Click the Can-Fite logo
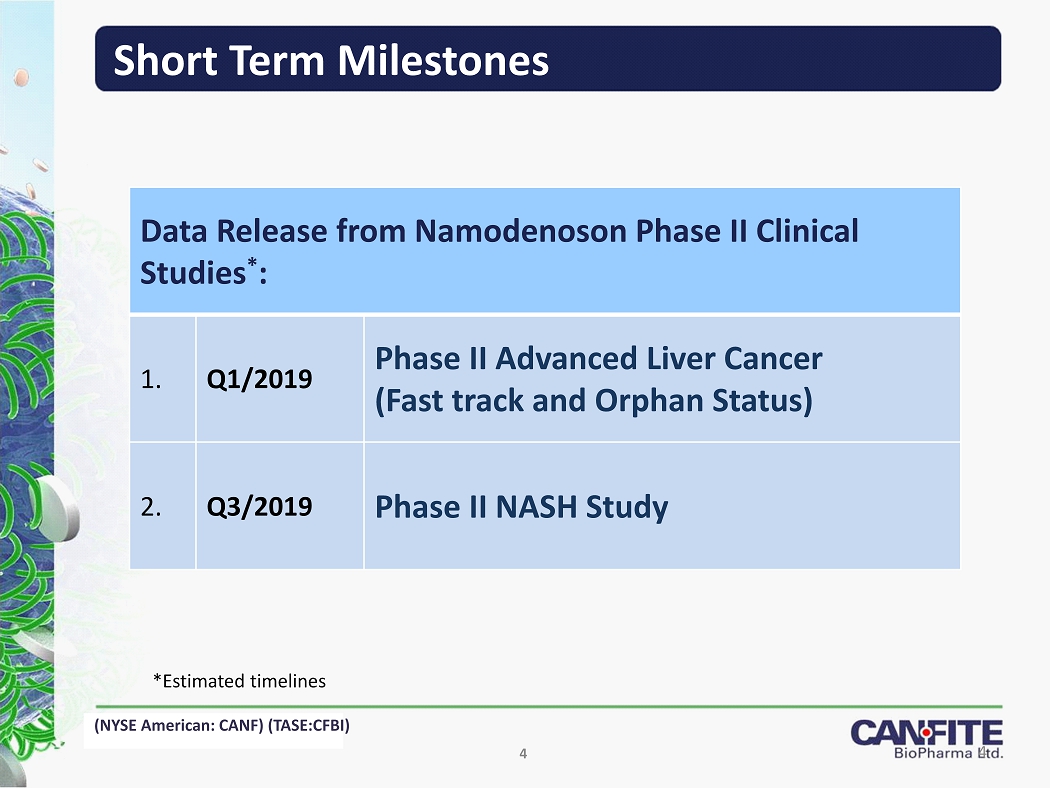Viewport: 1050px width, 788px height. [x=926, y=732]
